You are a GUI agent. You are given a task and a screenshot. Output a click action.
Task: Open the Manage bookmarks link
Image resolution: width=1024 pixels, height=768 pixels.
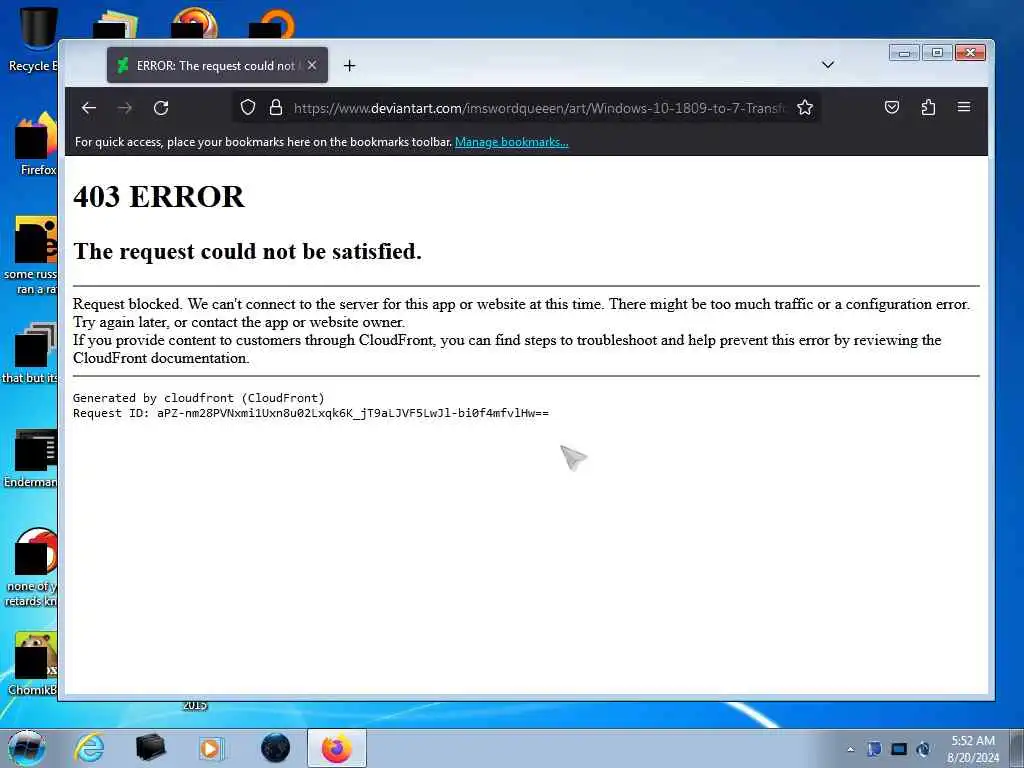pyautogui.click(x=511, y=142)
